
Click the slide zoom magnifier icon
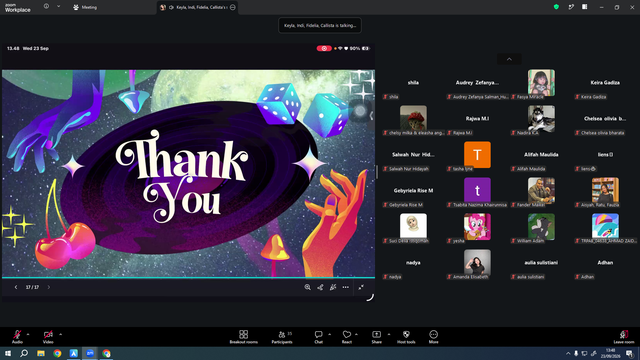[307, 287]
